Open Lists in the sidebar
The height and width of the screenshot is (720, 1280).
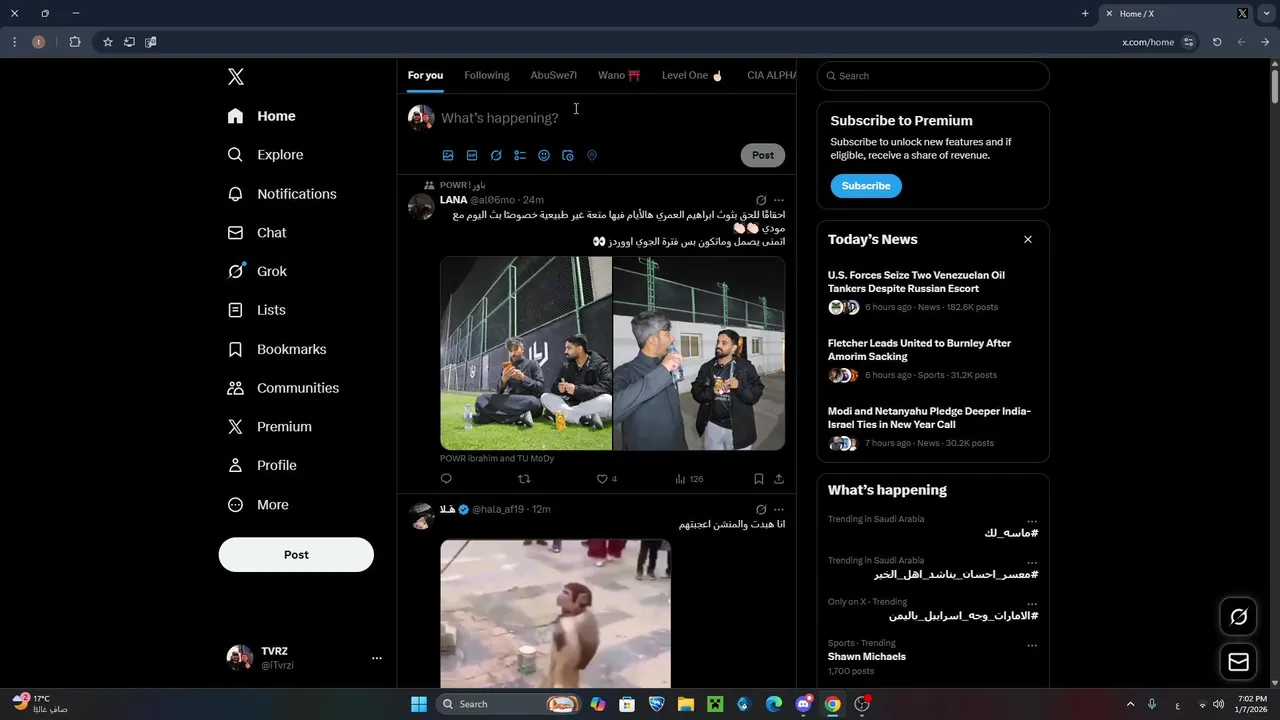tap(257, 310)
